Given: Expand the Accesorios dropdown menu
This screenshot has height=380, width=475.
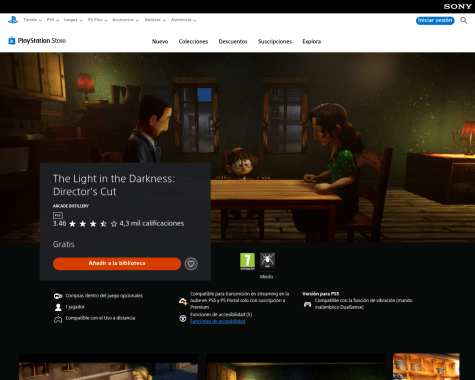Looking at the screenshot, I should (x=125, y=20).
